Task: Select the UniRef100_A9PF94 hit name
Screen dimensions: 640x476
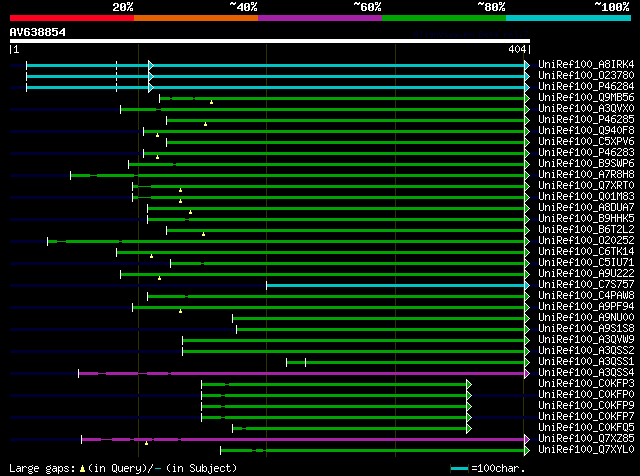Action: pos(586,307)
